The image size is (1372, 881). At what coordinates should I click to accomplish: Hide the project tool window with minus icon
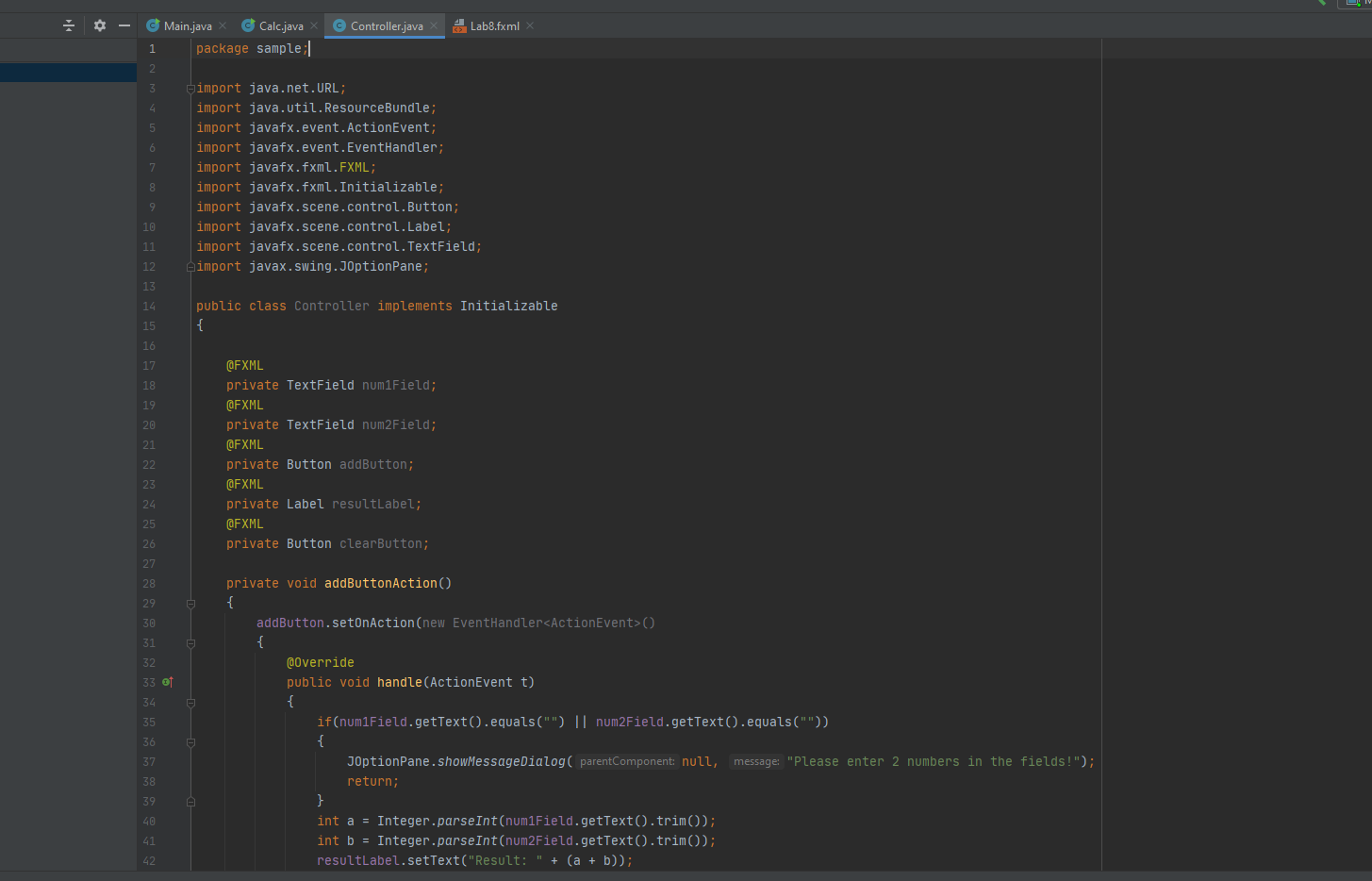[124, 25]
